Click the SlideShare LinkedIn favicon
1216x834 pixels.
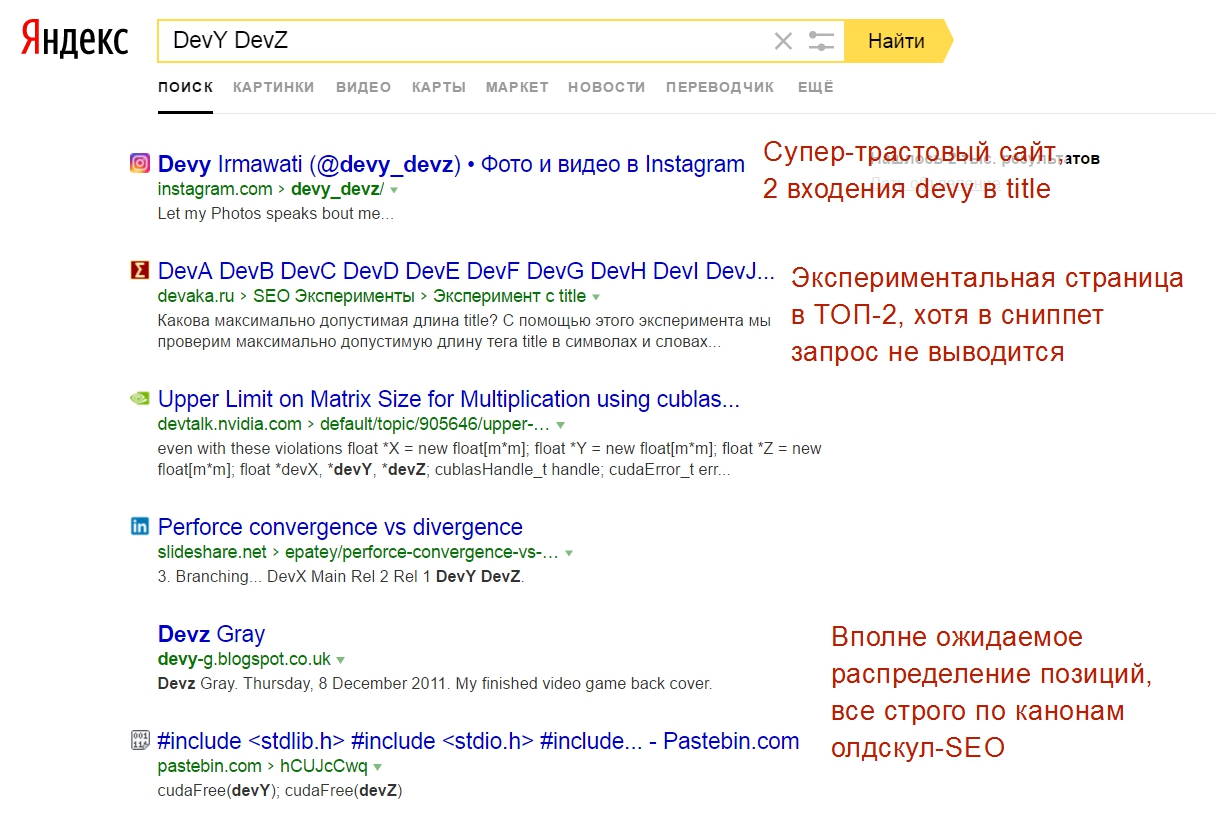(140, 526)
